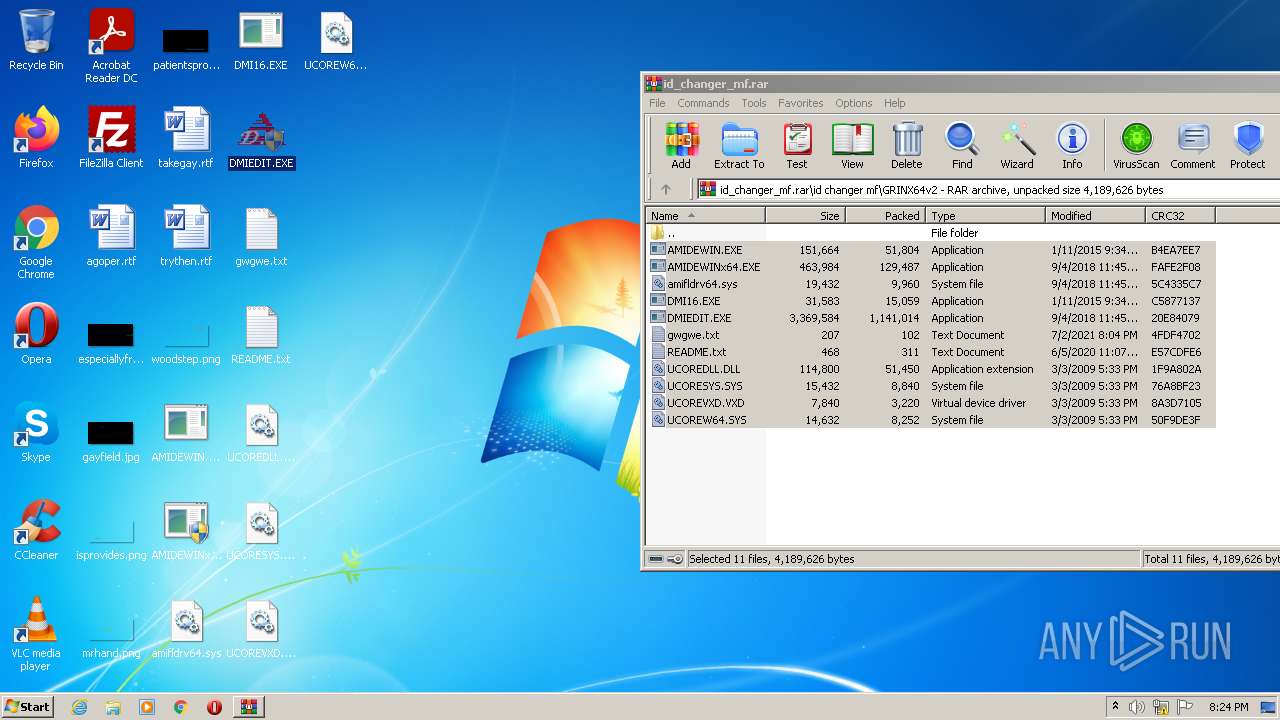Image resolution: width=1280 pixels, height=720 pixels.
Task: Select the Google Chrome desktop shortcut
Action: 36,242
